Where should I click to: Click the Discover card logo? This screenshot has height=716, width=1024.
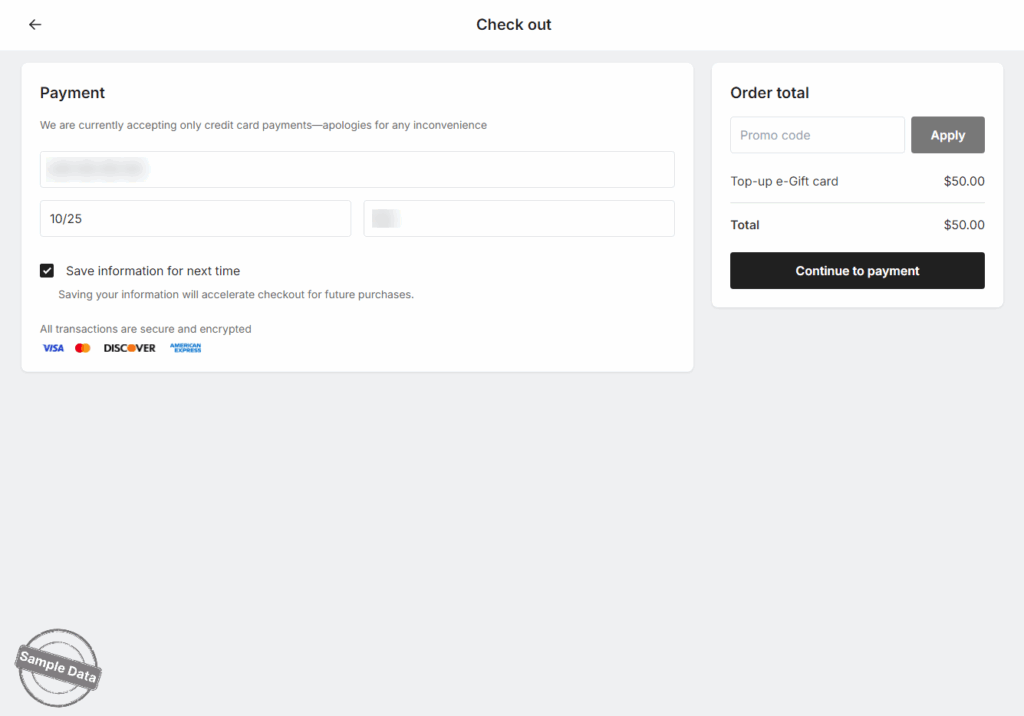coord(130,348)
